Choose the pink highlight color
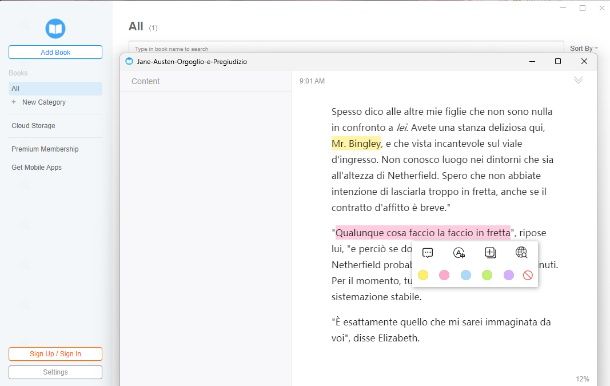The width and height of the screenshot is (610, 386). click(x=444, y=275)
